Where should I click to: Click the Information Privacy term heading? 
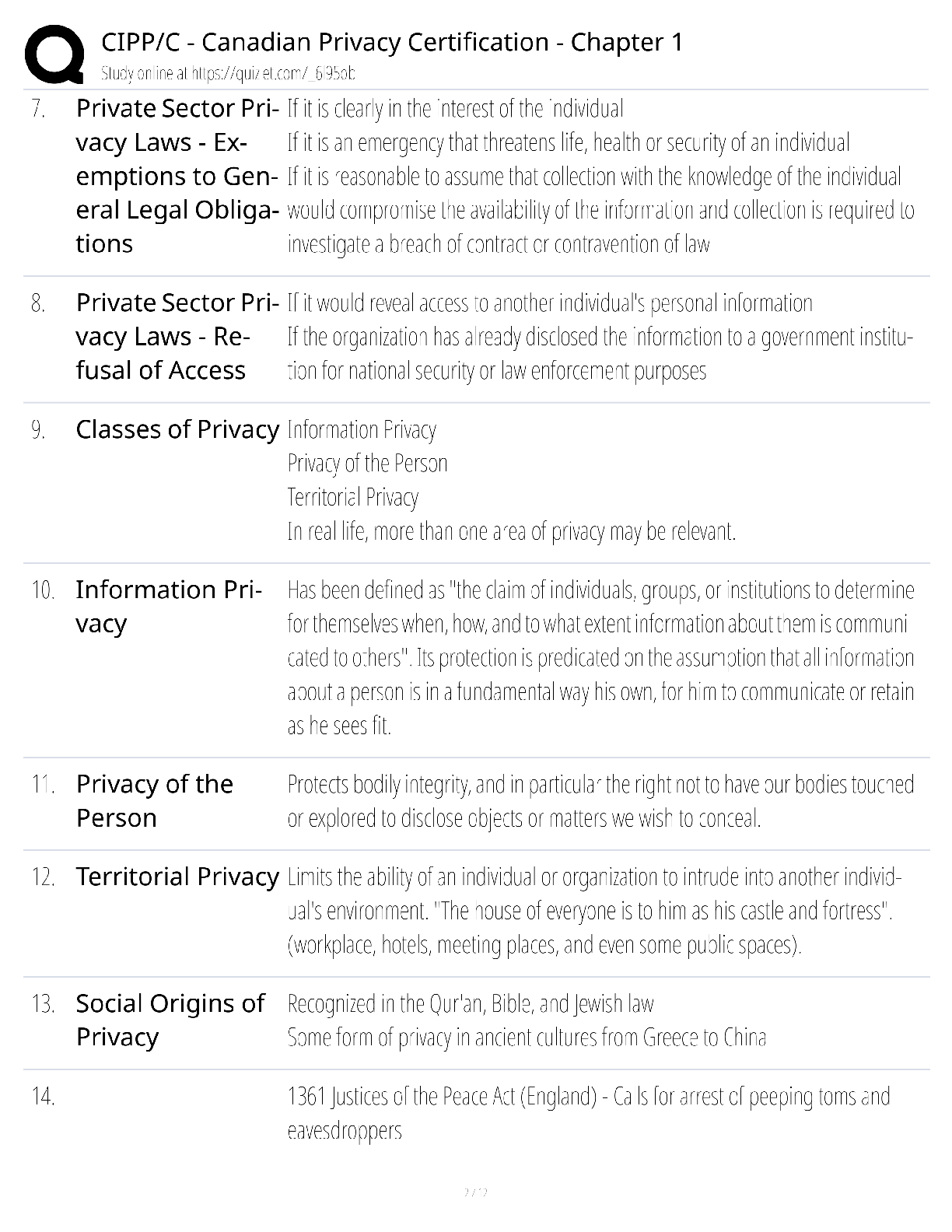[x=169, y=606]
